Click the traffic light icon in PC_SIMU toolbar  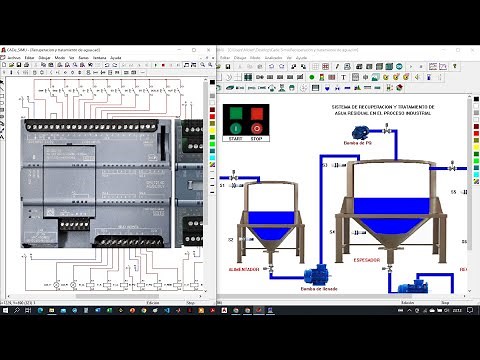coord(322,77)
